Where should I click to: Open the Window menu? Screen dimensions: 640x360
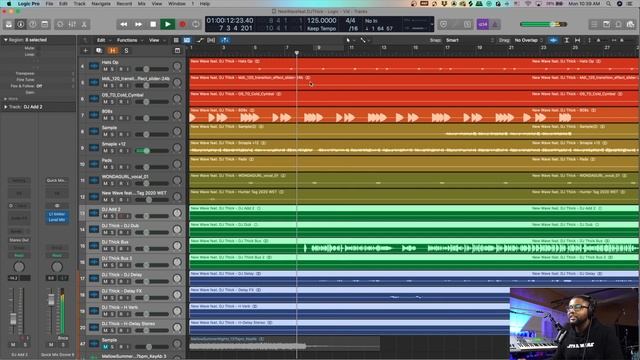pos(177,4)
